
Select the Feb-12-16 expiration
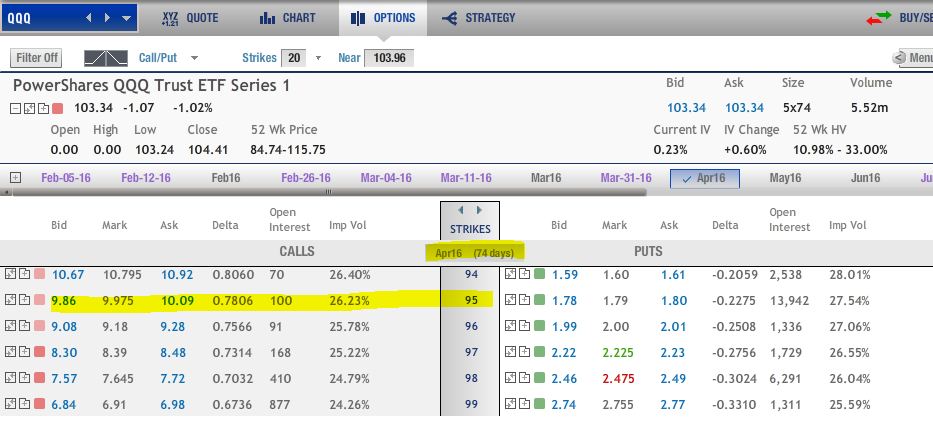coord(146,178)
